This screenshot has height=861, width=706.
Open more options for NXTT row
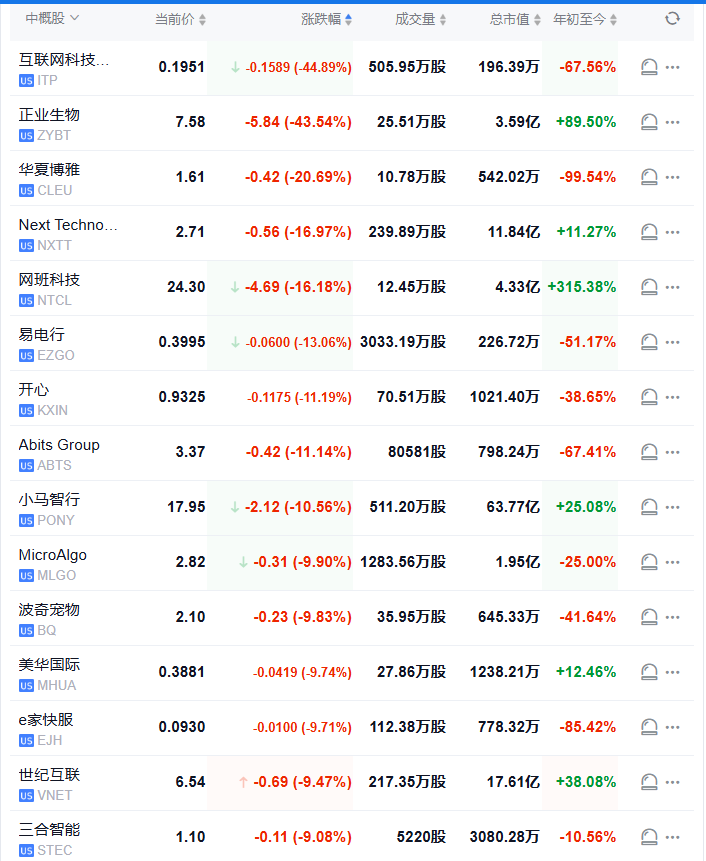(673, 232)
